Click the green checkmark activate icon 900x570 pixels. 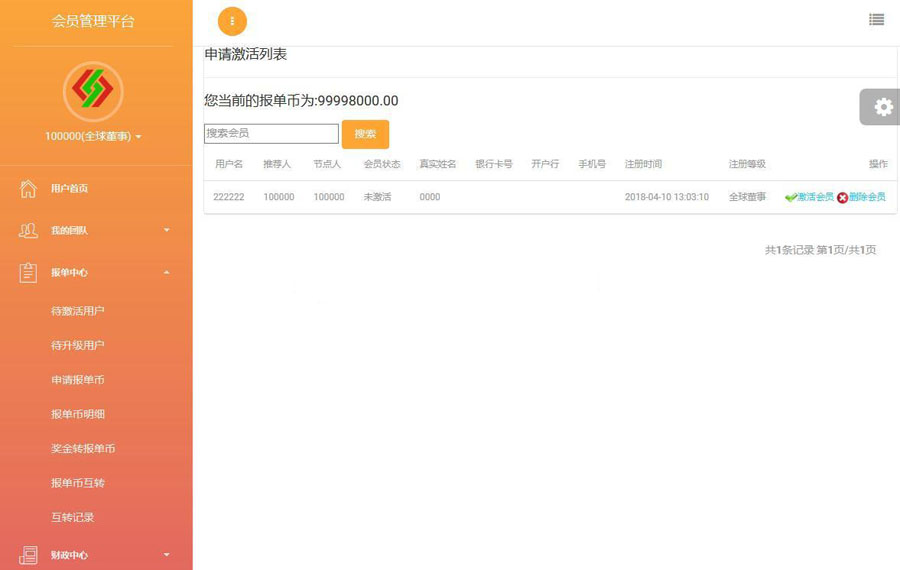pos(790,197)
